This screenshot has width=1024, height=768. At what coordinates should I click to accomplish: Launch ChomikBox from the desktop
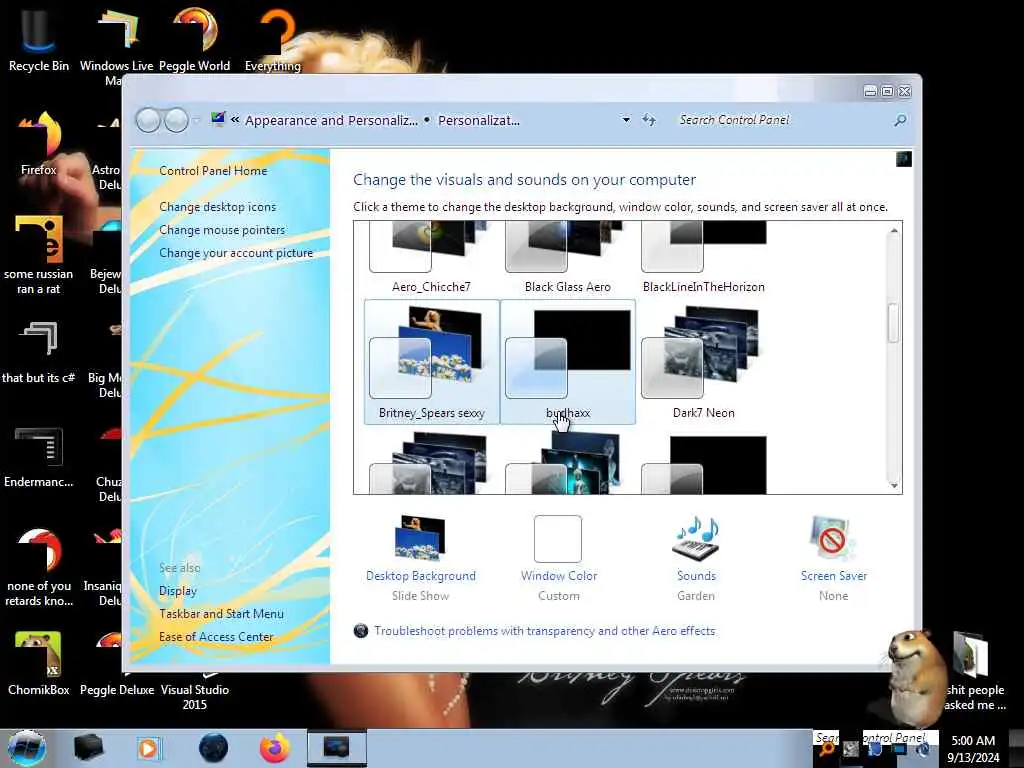(x=39, y=663)
